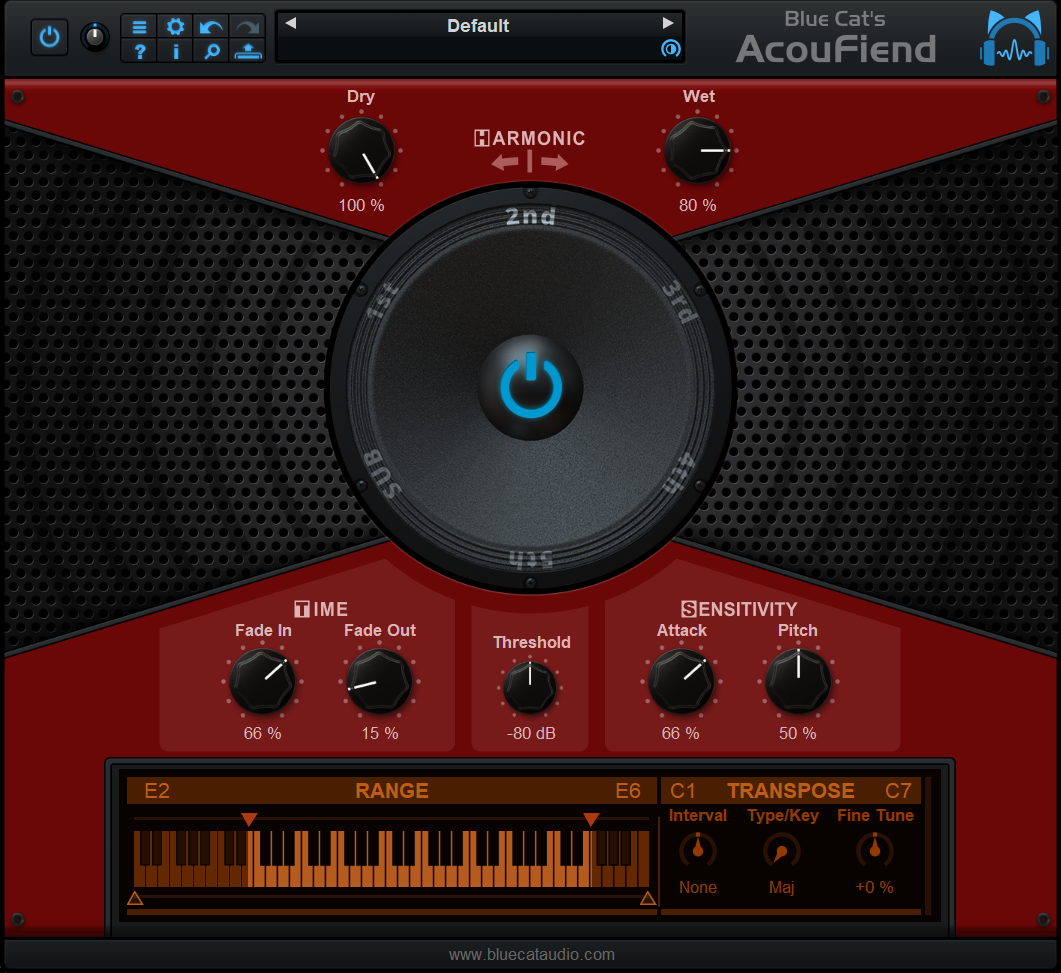Click the magnifier zoom icon

211,51
